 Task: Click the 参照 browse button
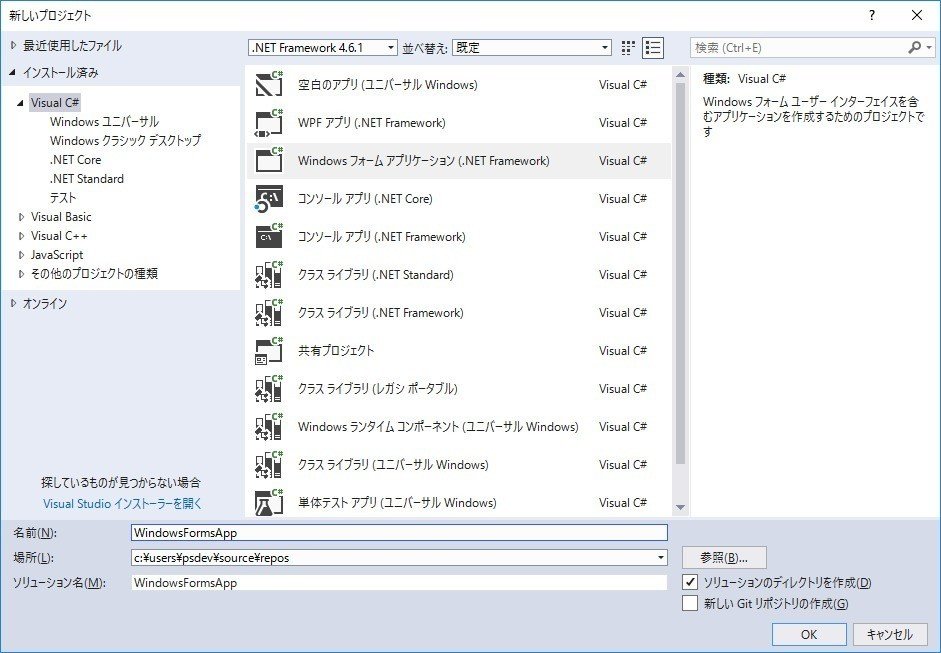[x=722, y=557]
